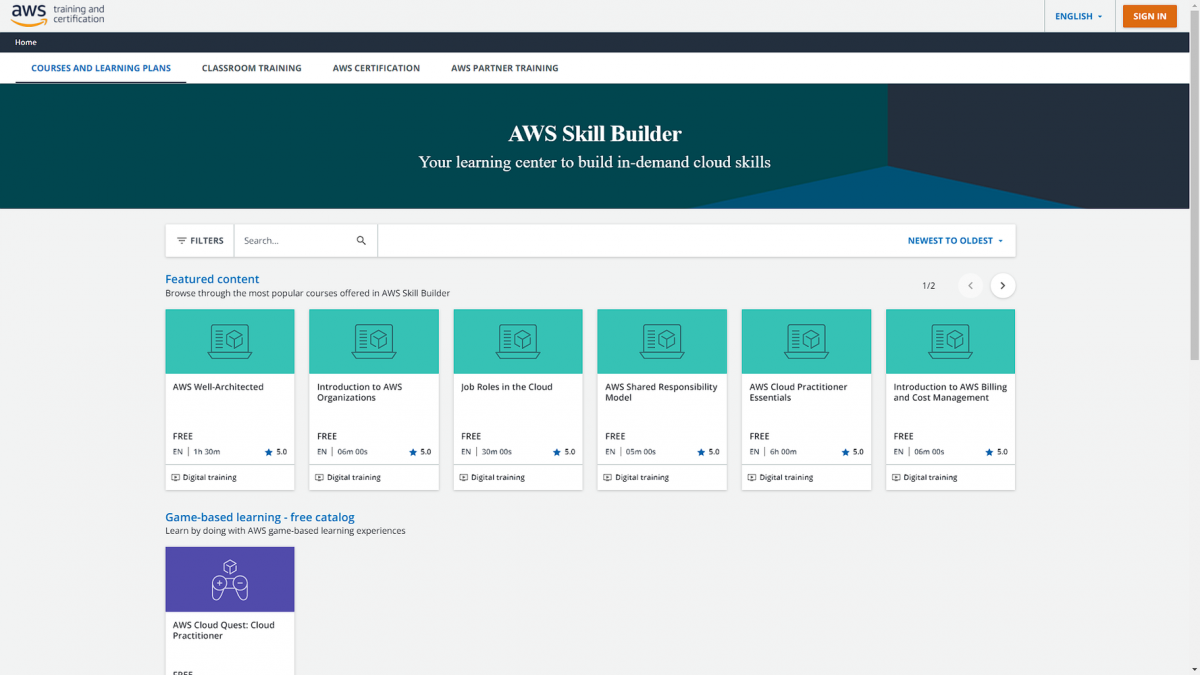Click the laptop icon on Job Roles in the Cloud
1200x675 pixels.
coord(517,340)
